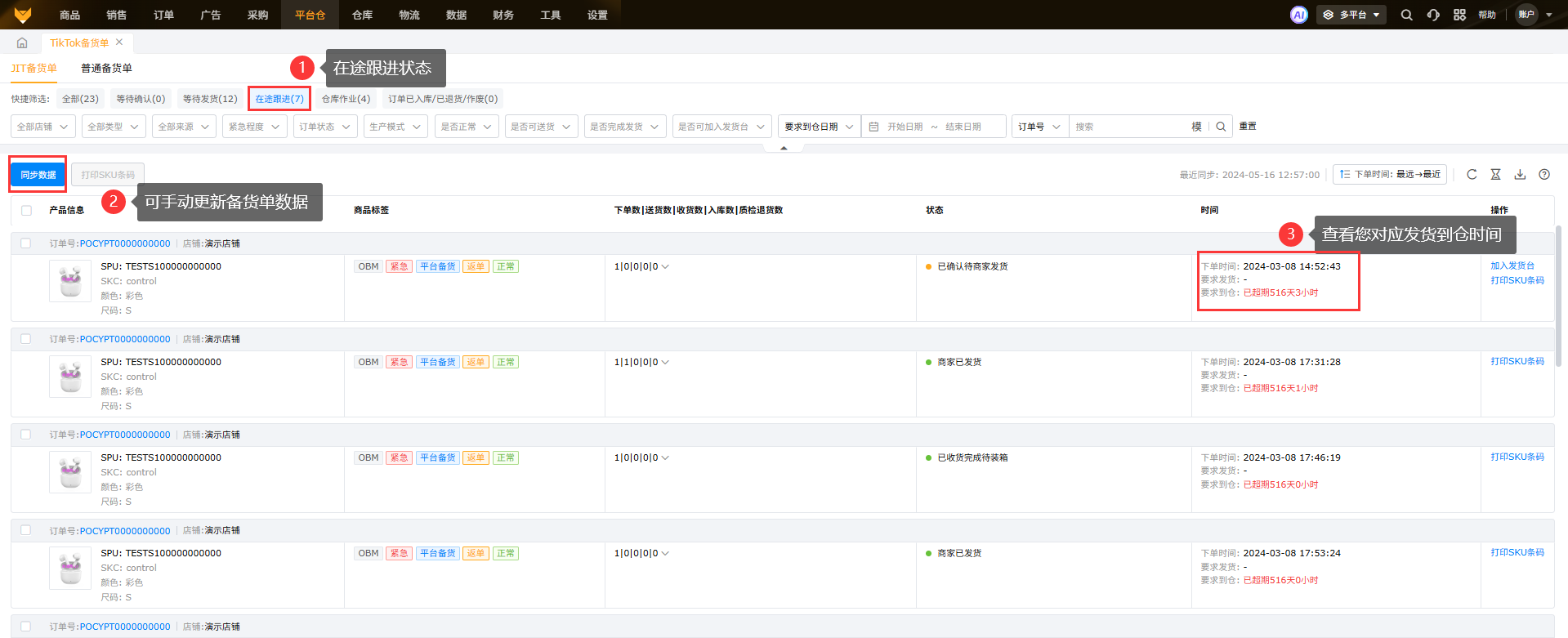Viewport: 1568px width, 638px height.
Task: Click the fox logo in top bar
Action: pyautogui.click(x=23, y=15)
